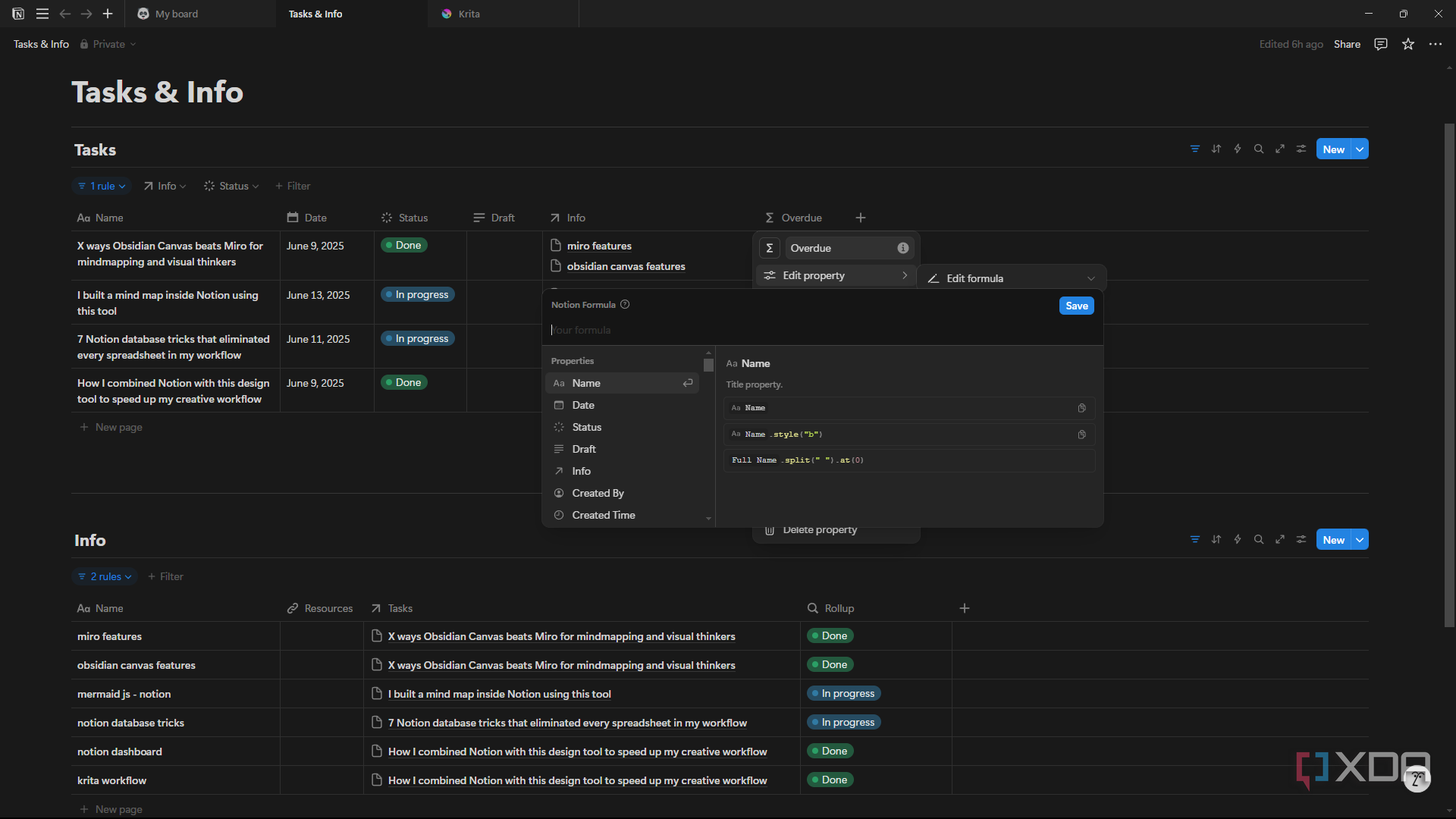Click the Share button

tap(1347, 44)
